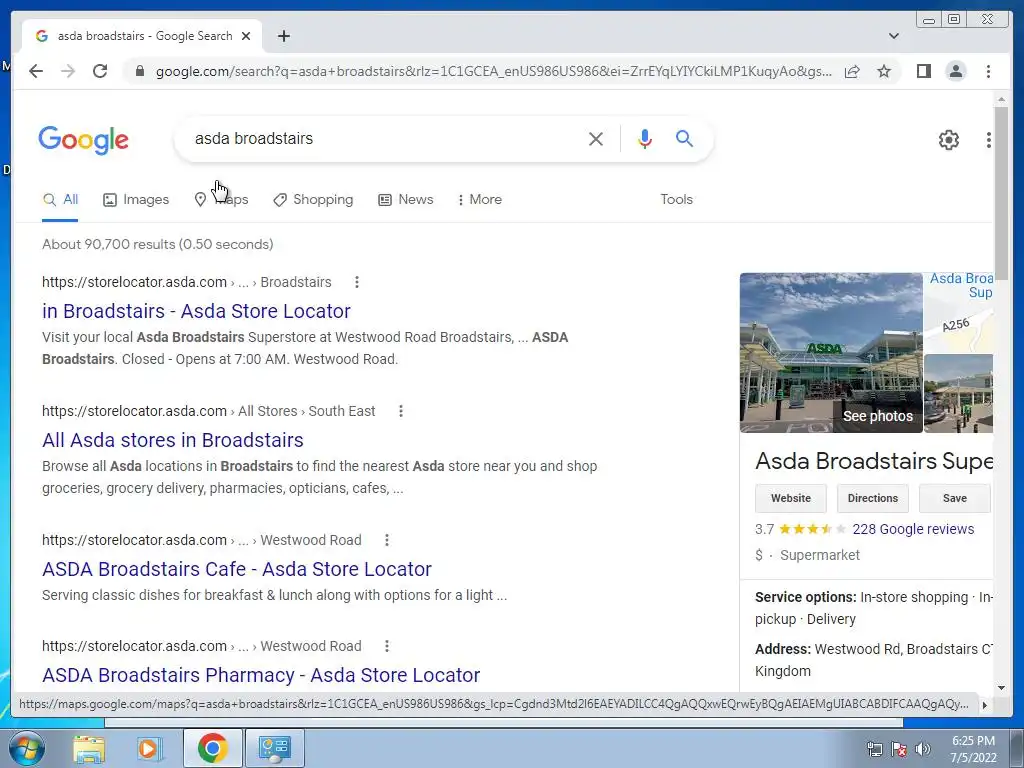The height and width of the screenshot is (768, 1024).
Task: Click See photos on the Asda store image
Action: [x=877, y=416]
